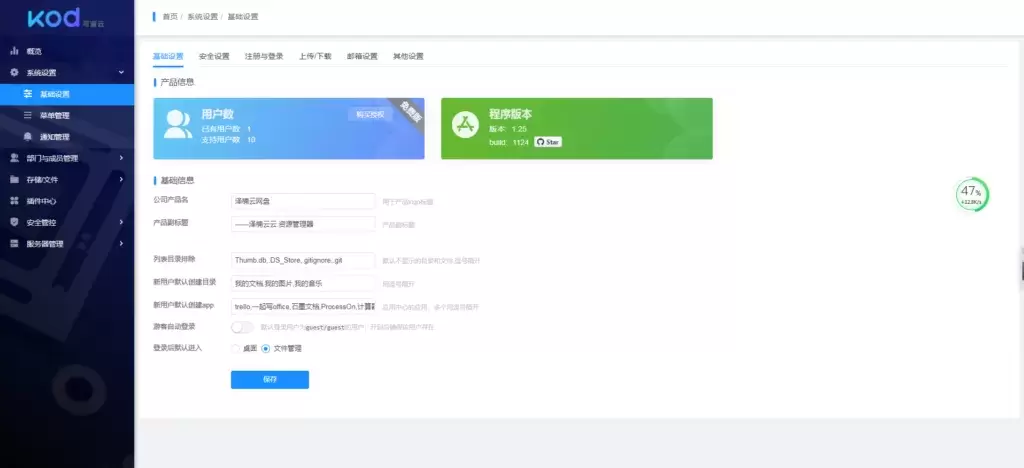Screen dimensions: 1024x468
Task: Click the 列表目录排除 input field
Action: (x=303, y=260)
